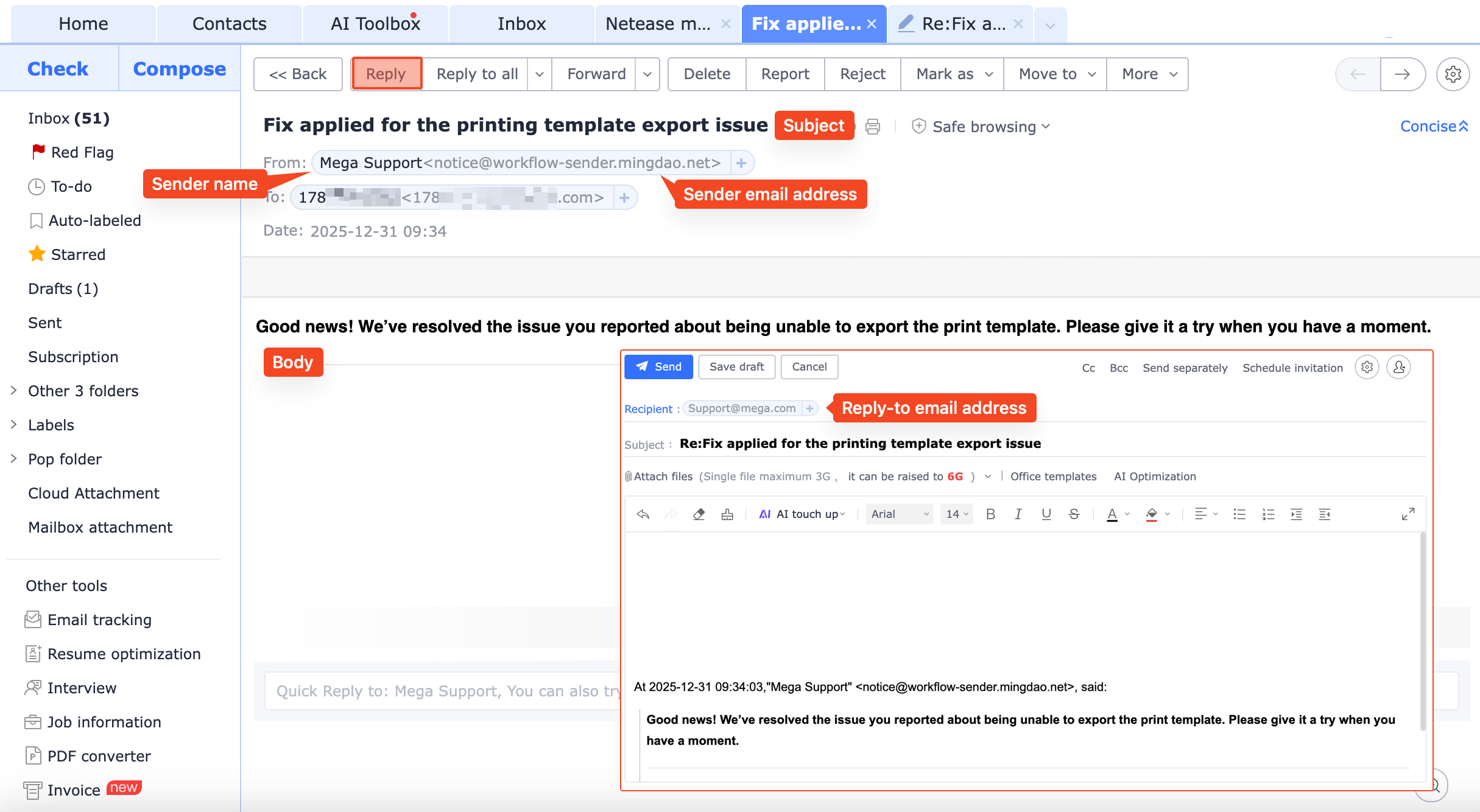
Task: Open the font color picker arrow
Action: pos(1127,514)
